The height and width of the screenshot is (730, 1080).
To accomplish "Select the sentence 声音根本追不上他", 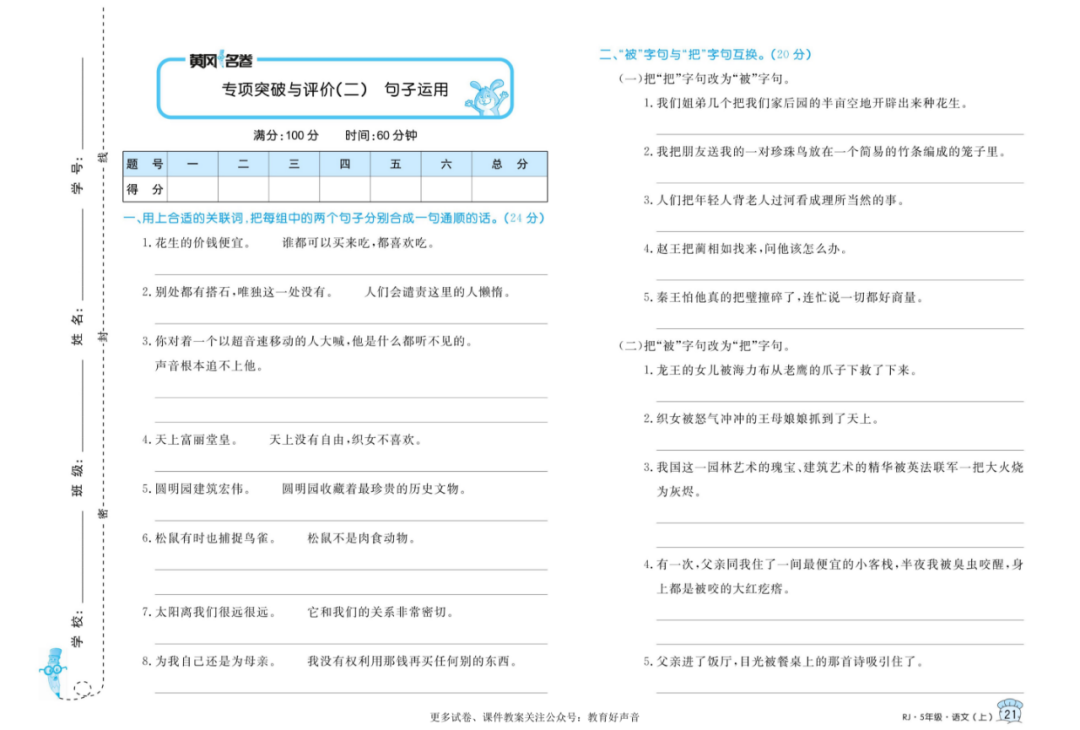I will 209,366.
